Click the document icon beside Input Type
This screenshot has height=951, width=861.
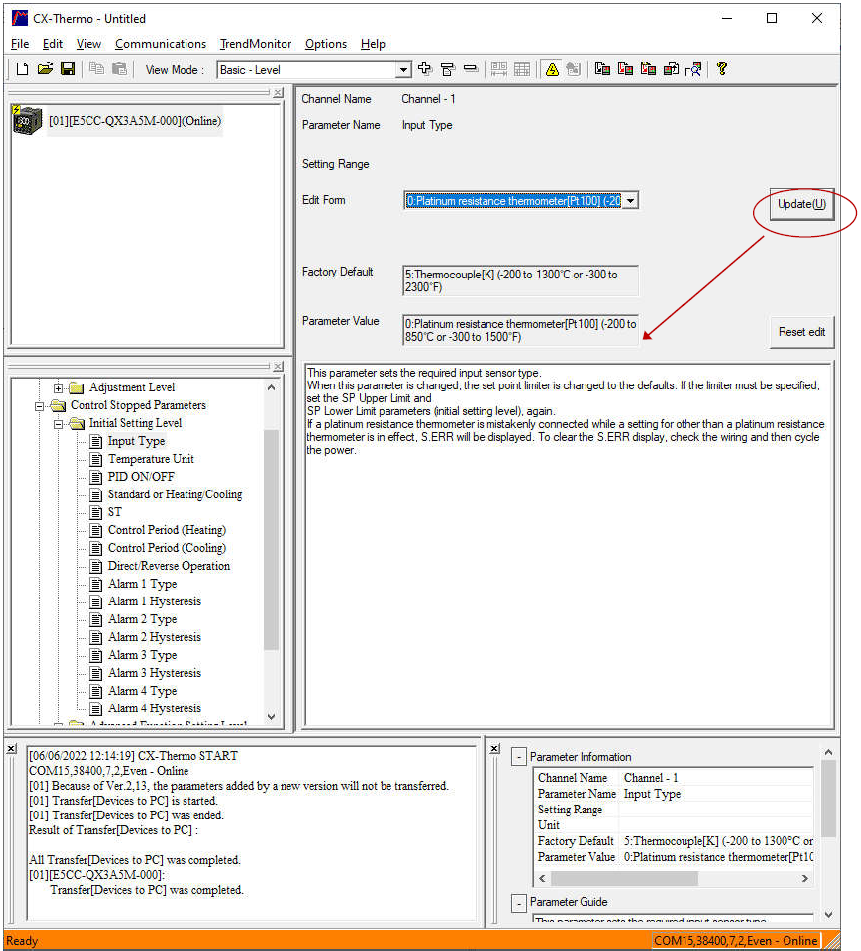tap(96, 441)
